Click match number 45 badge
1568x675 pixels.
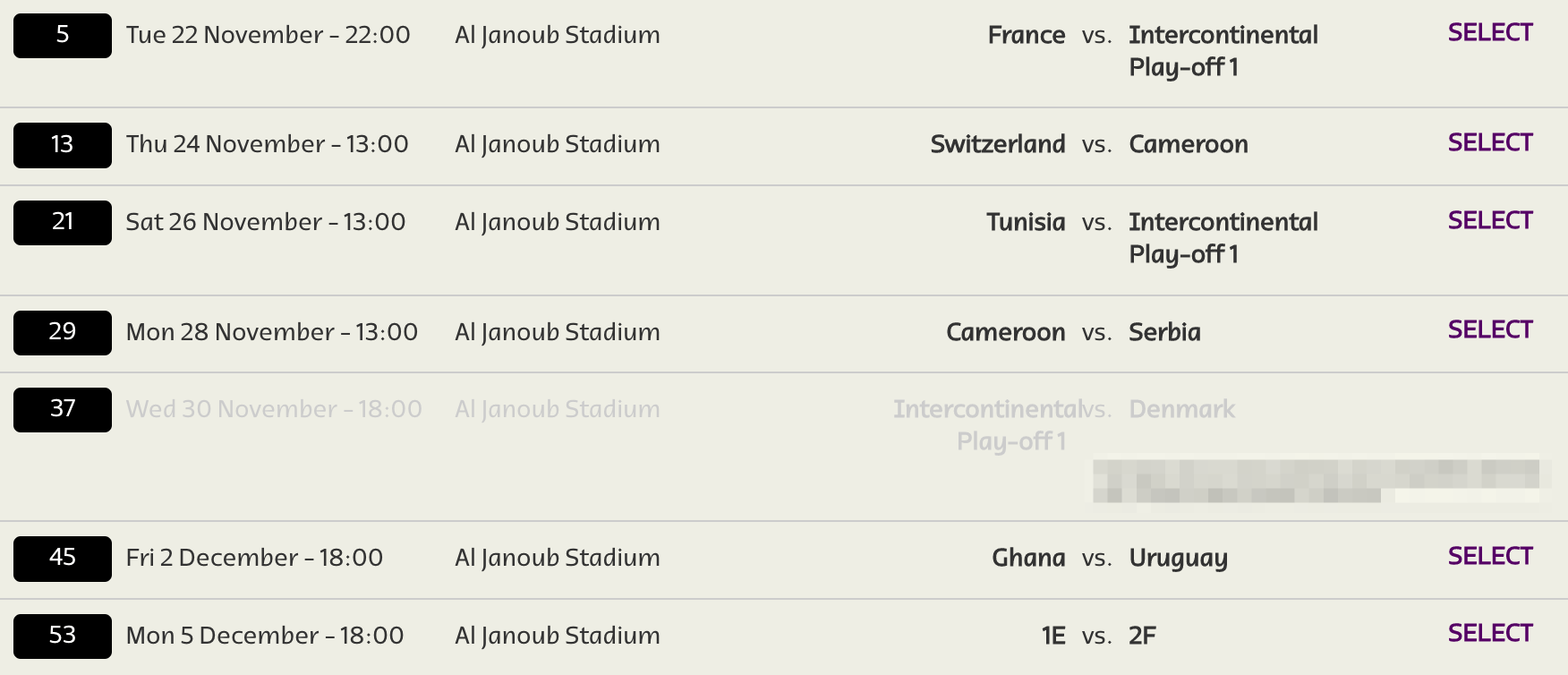click(63, 559)
